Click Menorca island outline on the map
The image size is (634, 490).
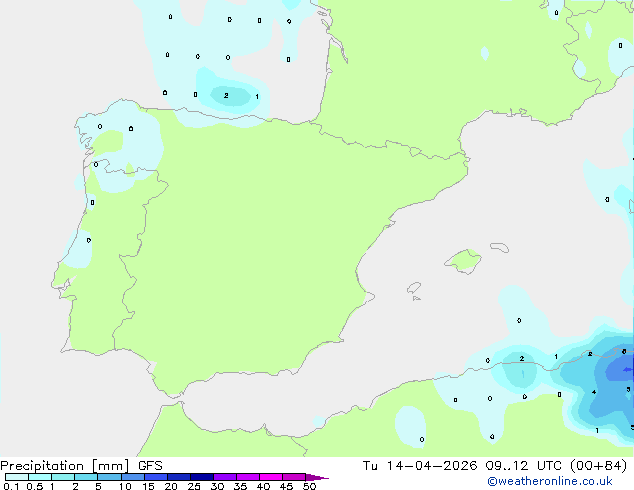click(499, 247)
